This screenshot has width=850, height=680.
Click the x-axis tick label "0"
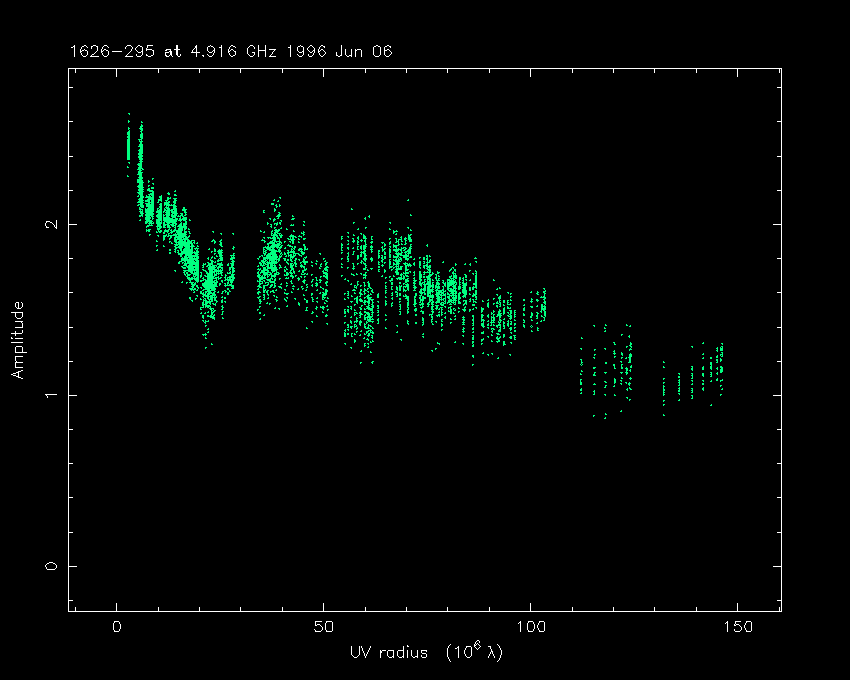click(x=117, y=627)
